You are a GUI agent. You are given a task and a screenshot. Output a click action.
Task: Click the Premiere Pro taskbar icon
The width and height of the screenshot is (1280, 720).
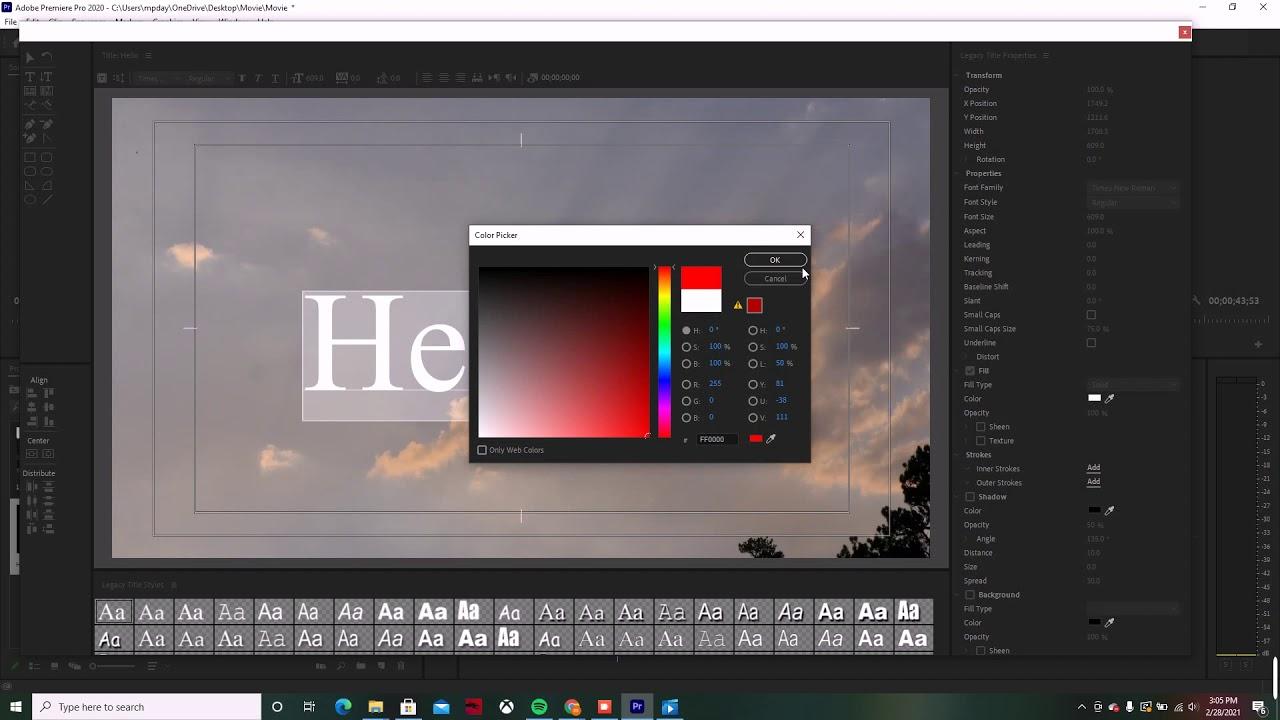tap(637, 707)
